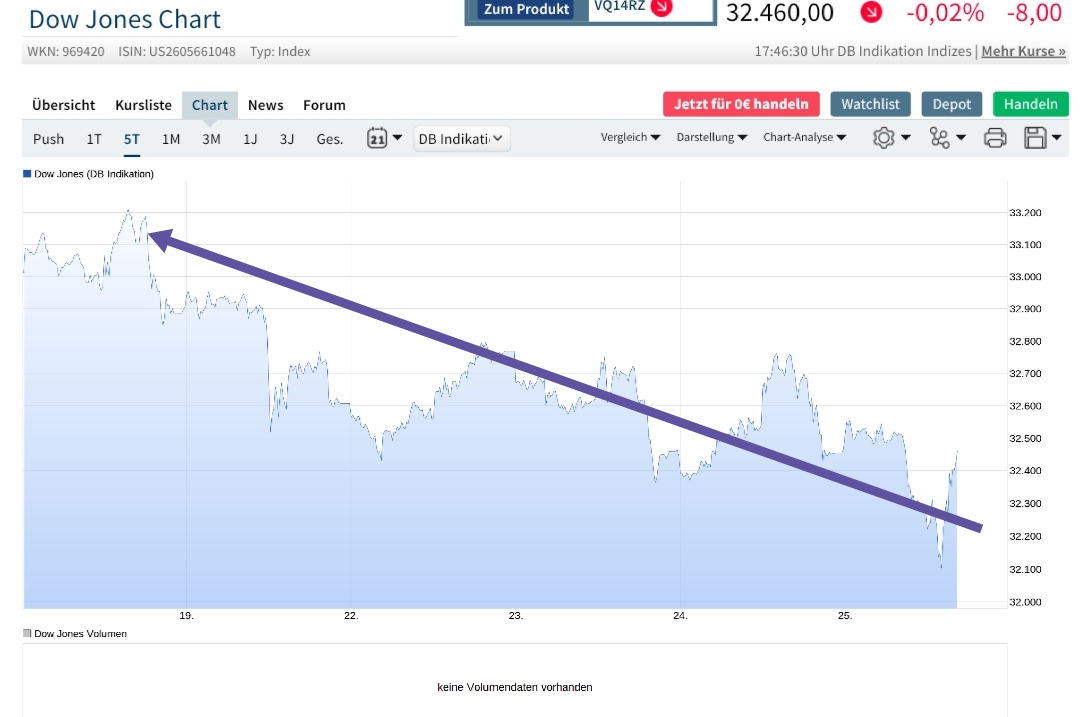Screen dimensions: 1080x717
Task: Select Push time range
Action: click(48, 138)
